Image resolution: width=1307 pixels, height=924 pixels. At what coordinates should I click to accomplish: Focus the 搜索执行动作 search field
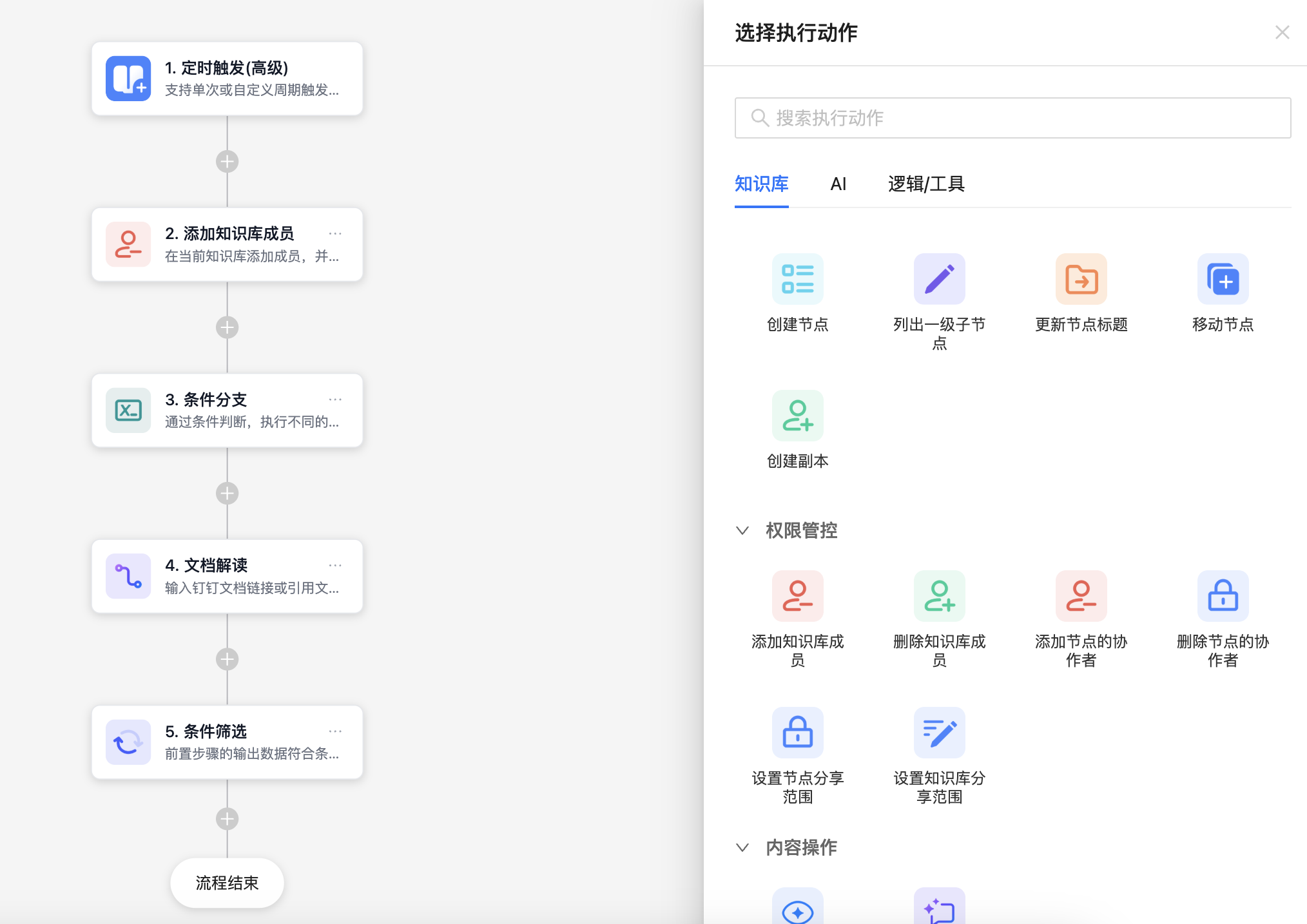click(1012, 118)
